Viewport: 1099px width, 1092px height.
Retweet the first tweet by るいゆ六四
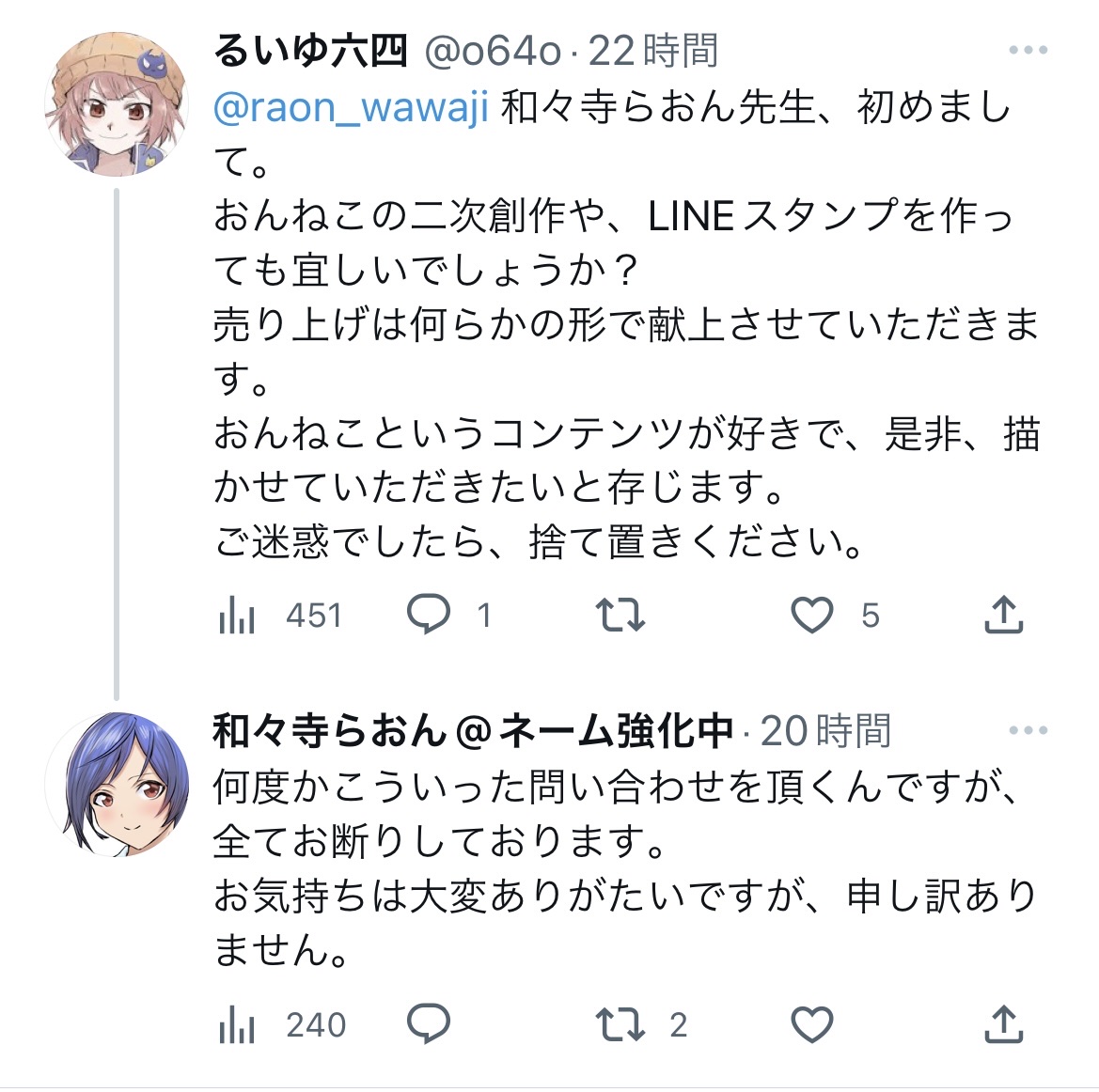click(620, 616)
